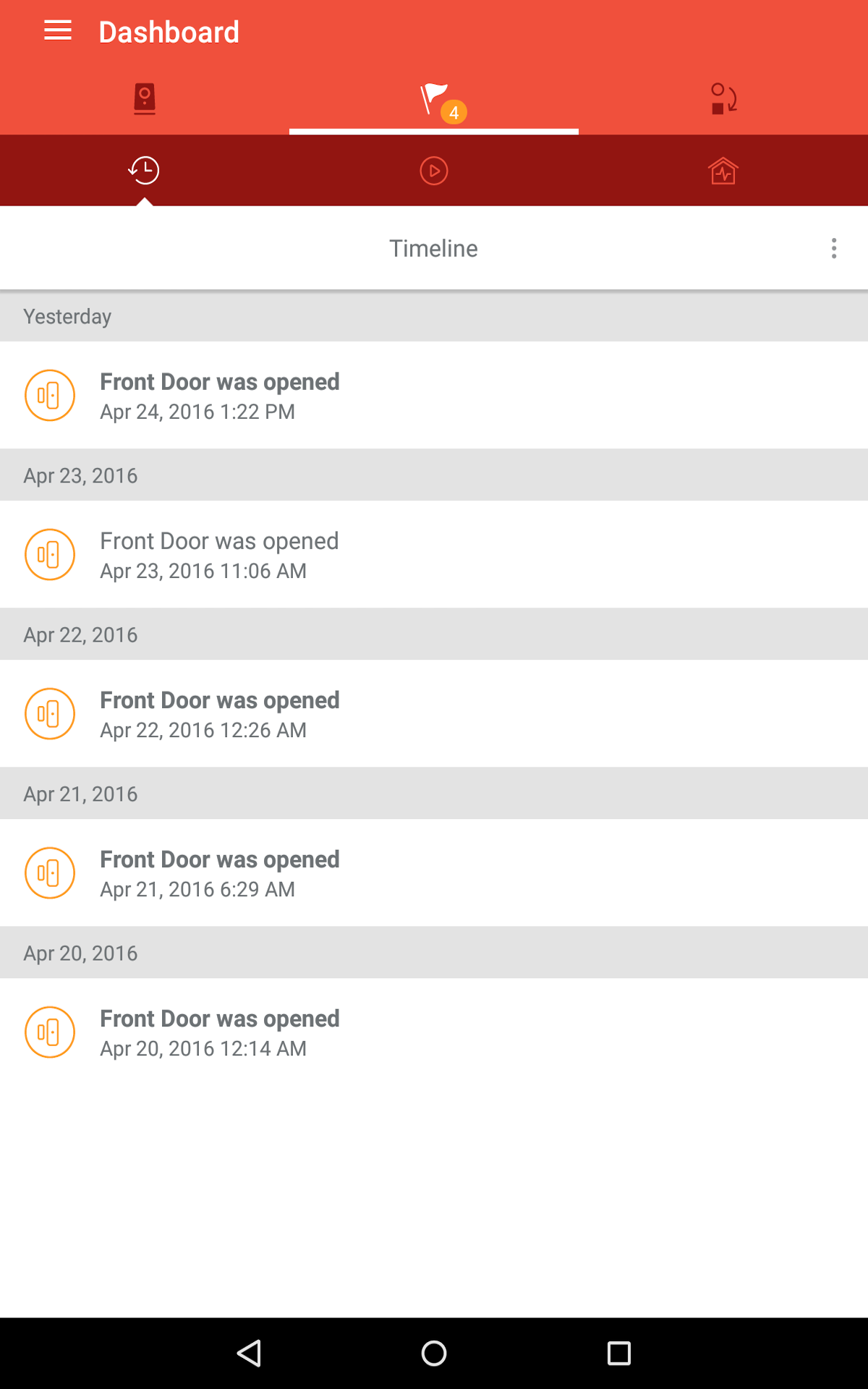
Task: Select the flag notifications tab
Action: coord(434,99)
